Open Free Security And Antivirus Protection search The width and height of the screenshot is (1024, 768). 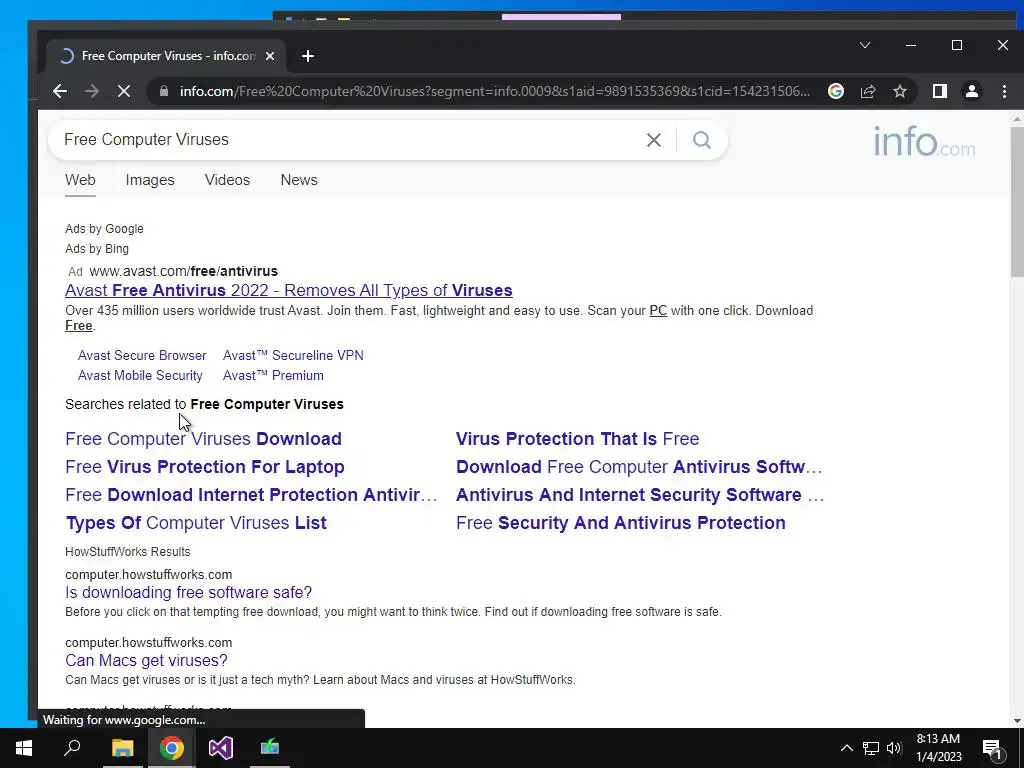point(620,523)
